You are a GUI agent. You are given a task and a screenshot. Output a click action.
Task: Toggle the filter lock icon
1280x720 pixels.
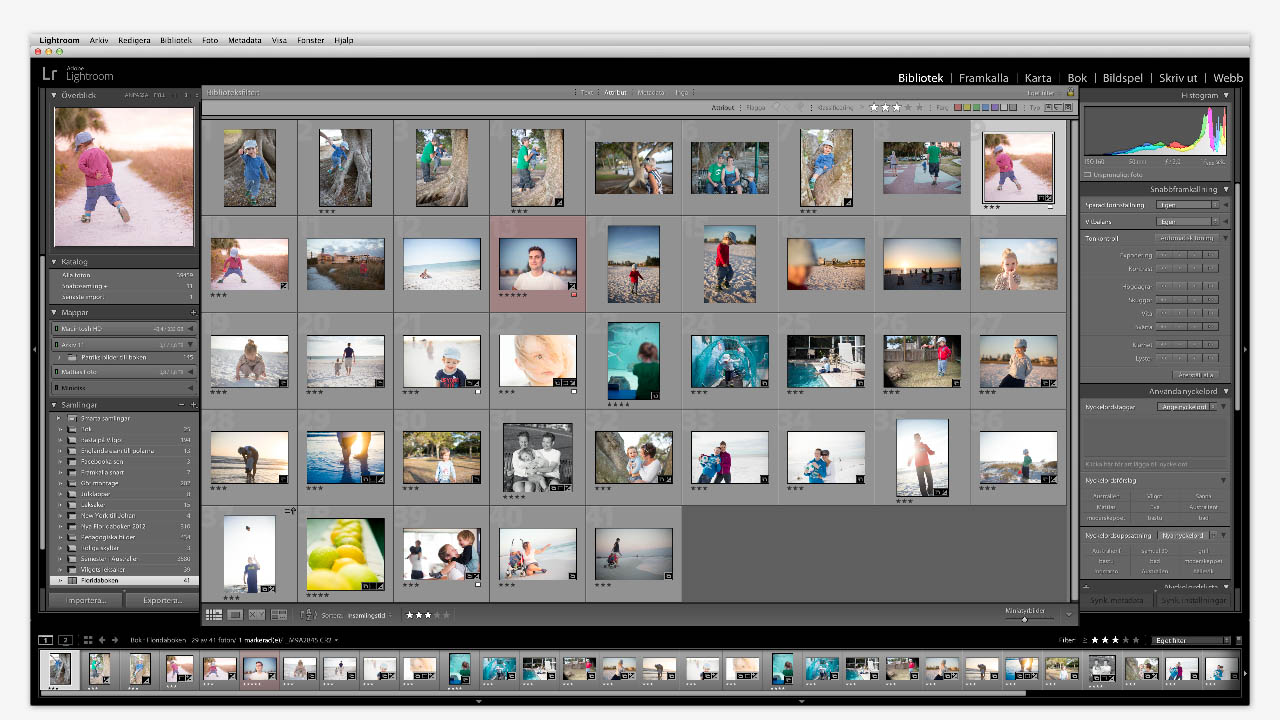click(x=1069, y=92)
